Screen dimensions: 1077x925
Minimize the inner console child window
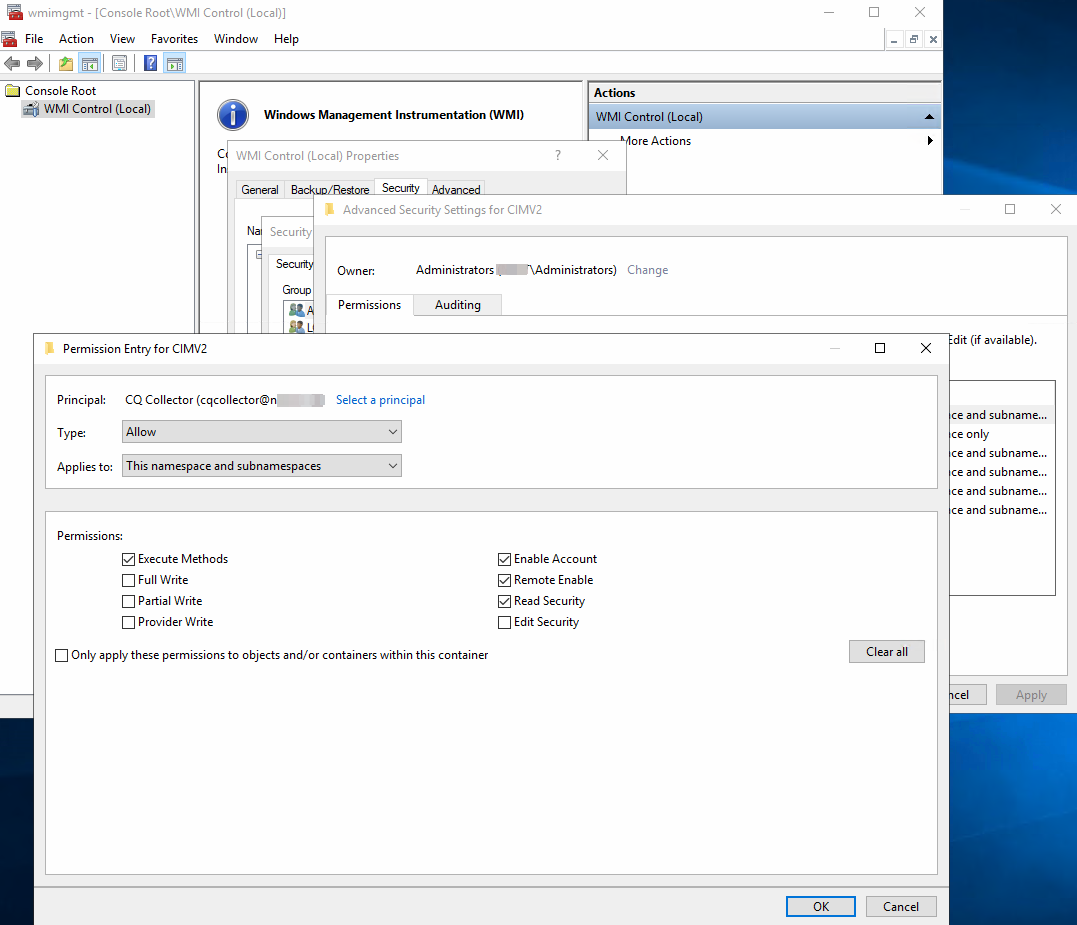coord(894,40)
